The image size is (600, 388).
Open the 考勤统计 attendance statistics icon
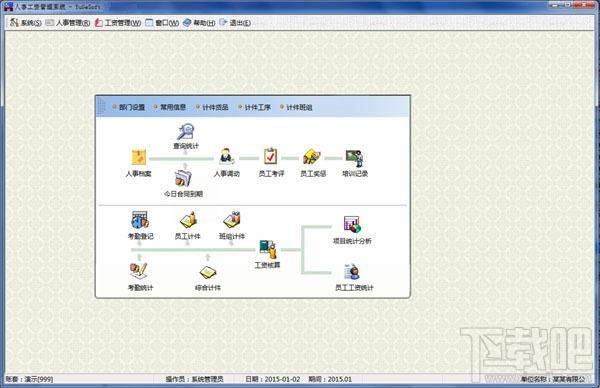click(139, 271)
